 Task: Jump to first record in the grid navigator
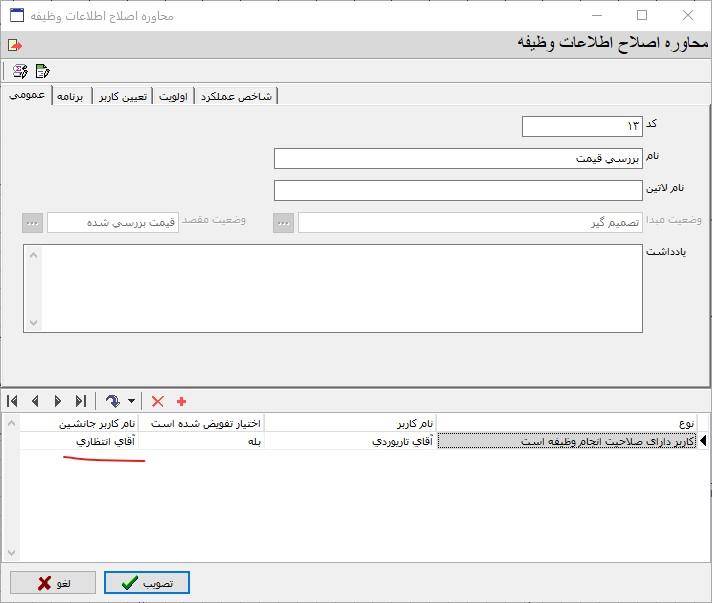click(x=13, y=401)
